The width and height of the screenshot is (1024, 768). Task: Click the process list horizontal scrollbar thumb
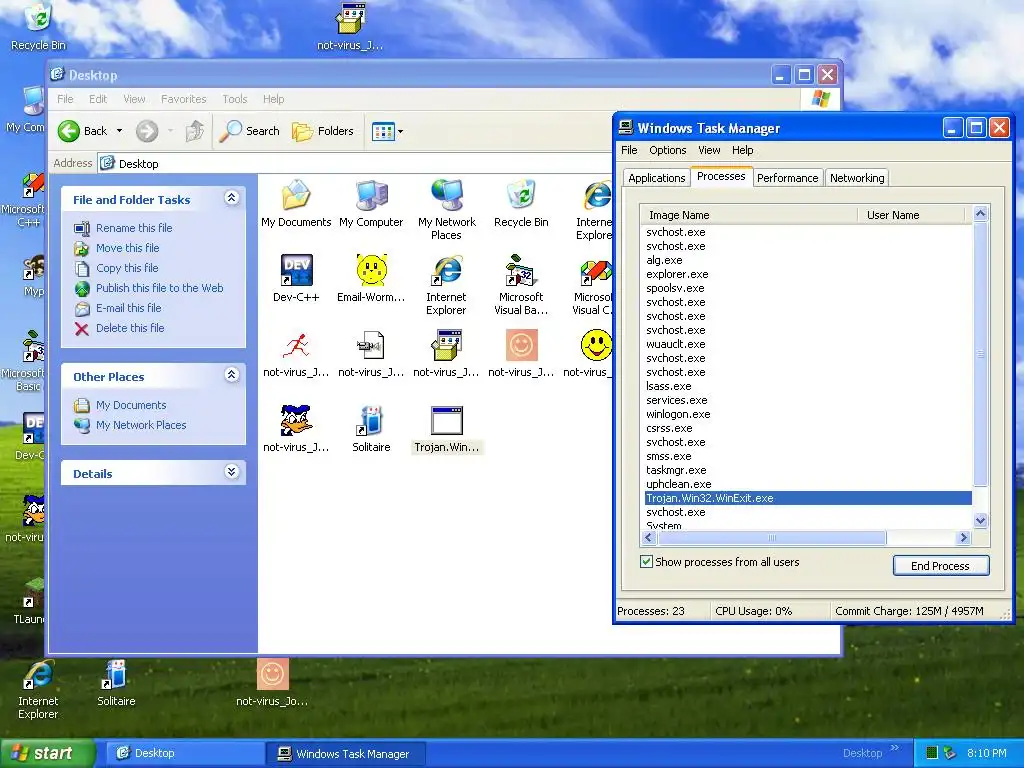772,537
